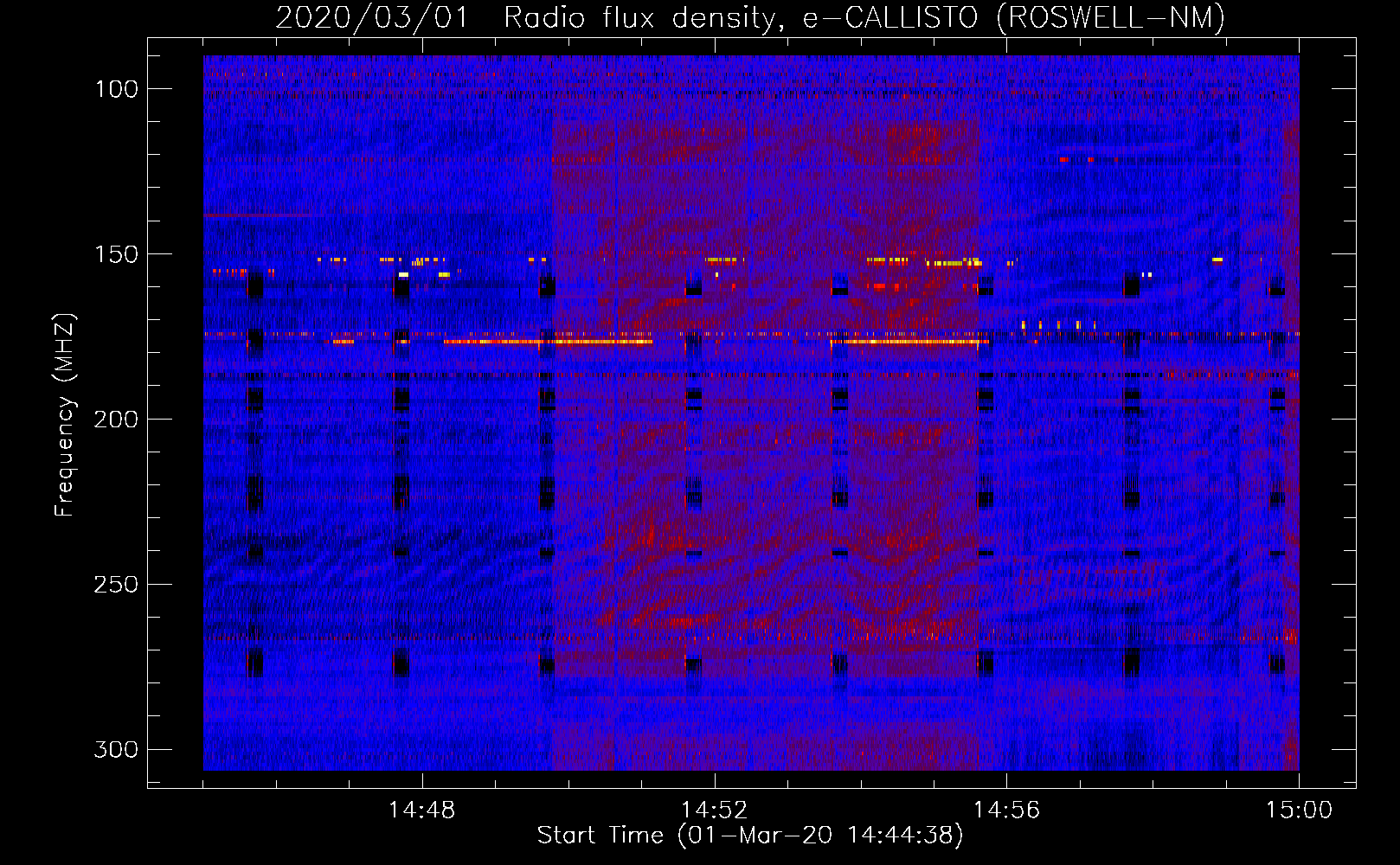Click the 'Start Time (01-Mar-20 14:44:38)' x-axis label

[x=750, y=836]
